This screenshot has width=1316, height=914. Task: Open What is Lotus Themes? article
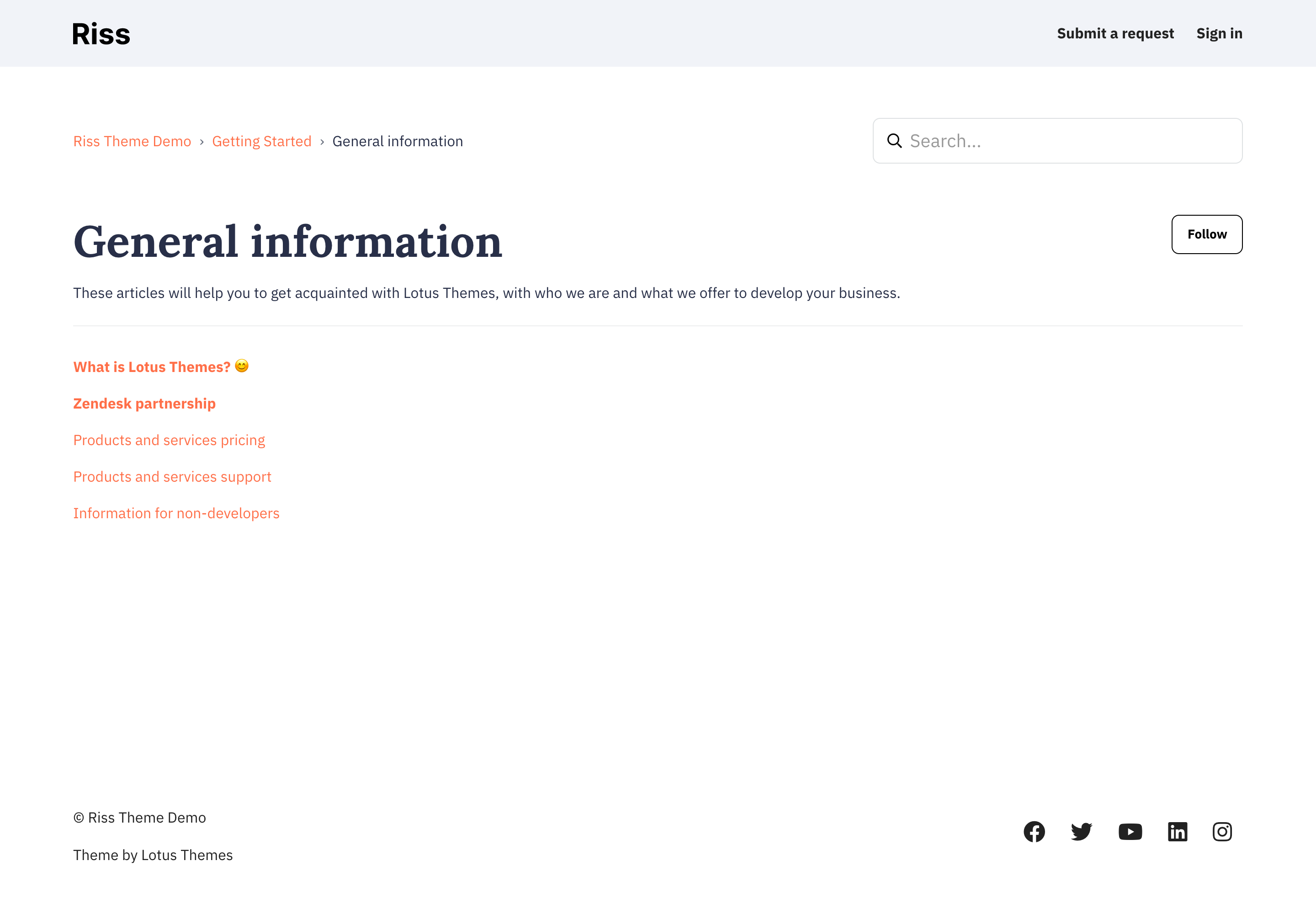(x=152, y=367)
